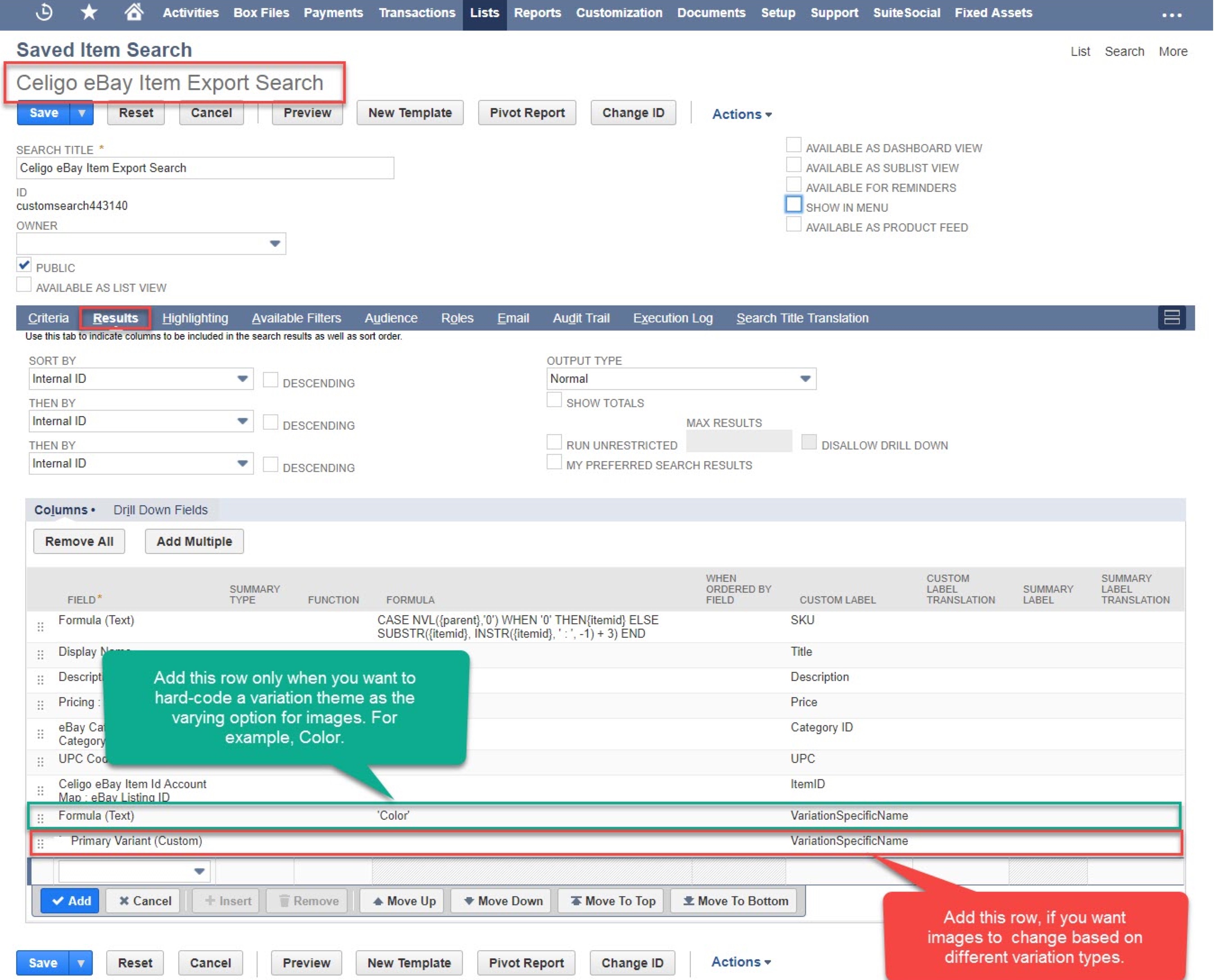
Task: Click the Search link at top right
Action: [1124, 51]
